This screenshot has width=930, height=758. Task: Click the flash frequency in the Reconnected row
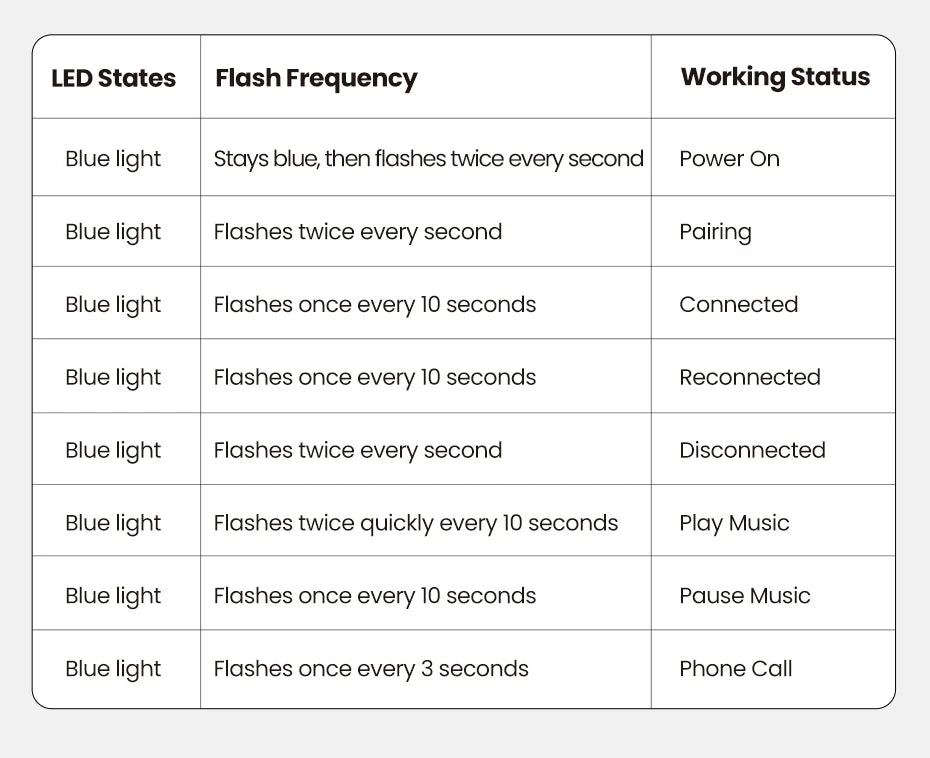click(374, 377)
